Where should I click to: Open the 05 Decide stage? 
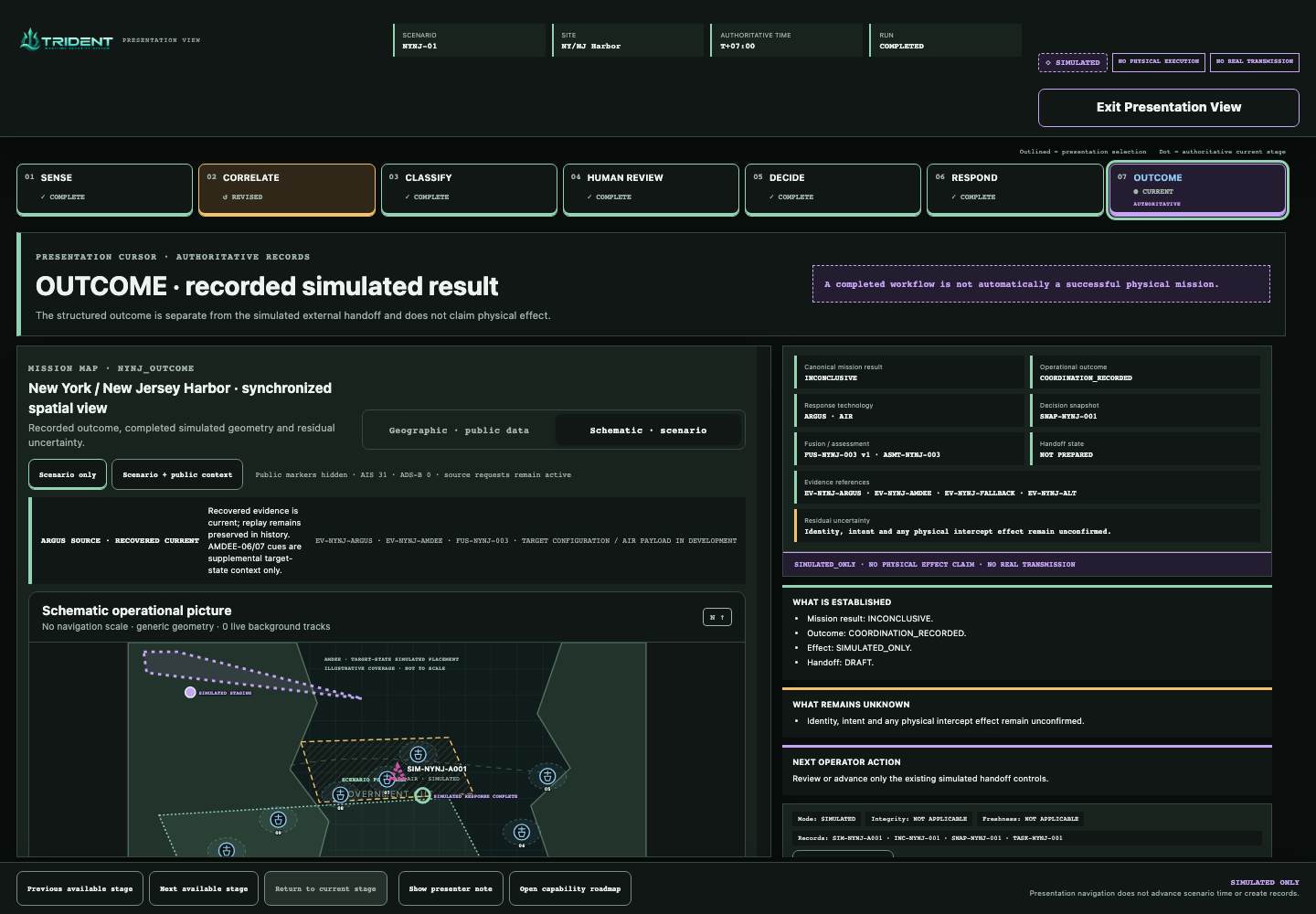coord(833,189)
